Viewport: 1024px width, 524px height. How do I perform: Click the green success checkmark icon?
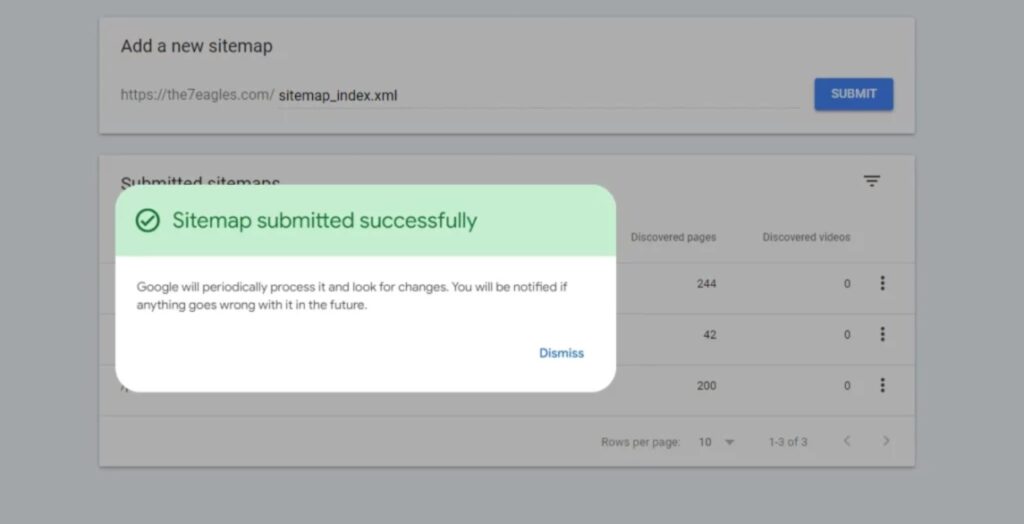[x=148, y=221]
